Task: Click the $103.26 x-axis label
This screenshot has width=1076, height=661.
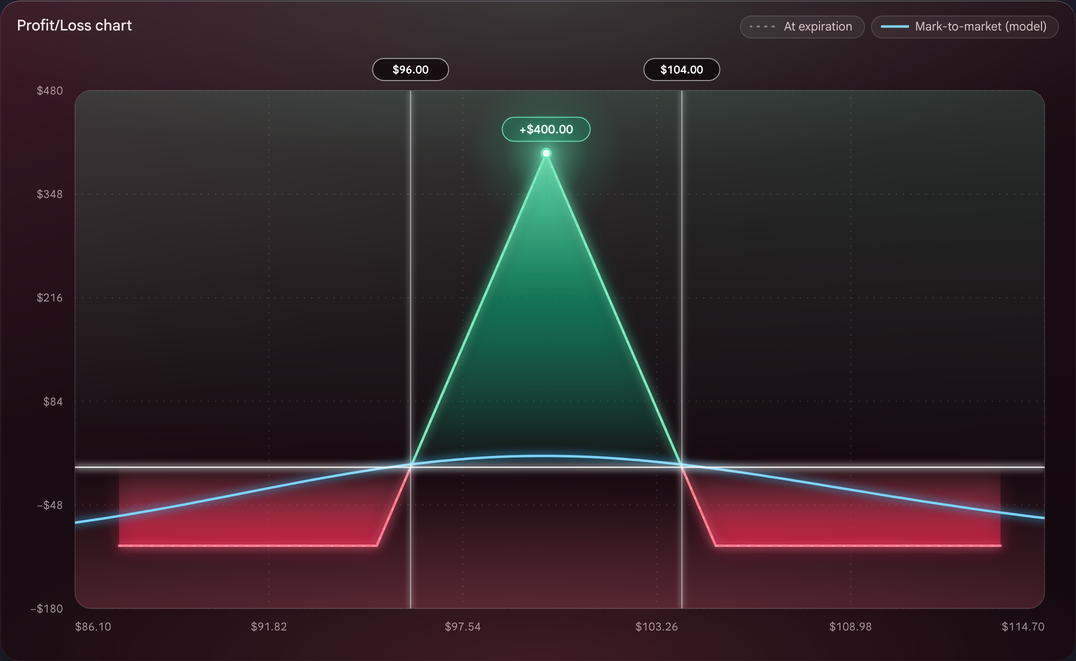Action: (656, 627)
